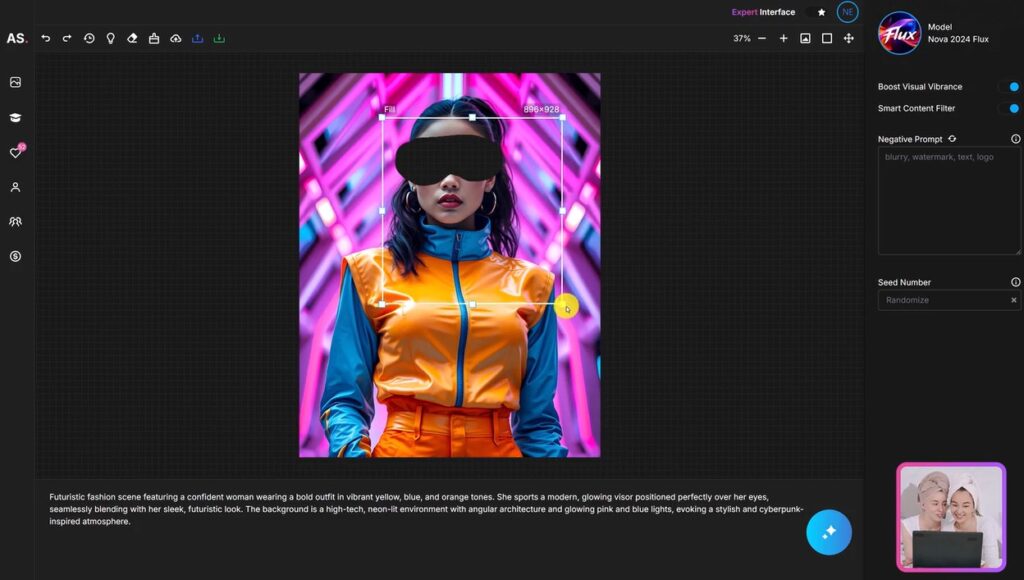Screen dimensions: 1024x580
Task: Open the pricing dollar icon in the sidebar
Action: 14,256
